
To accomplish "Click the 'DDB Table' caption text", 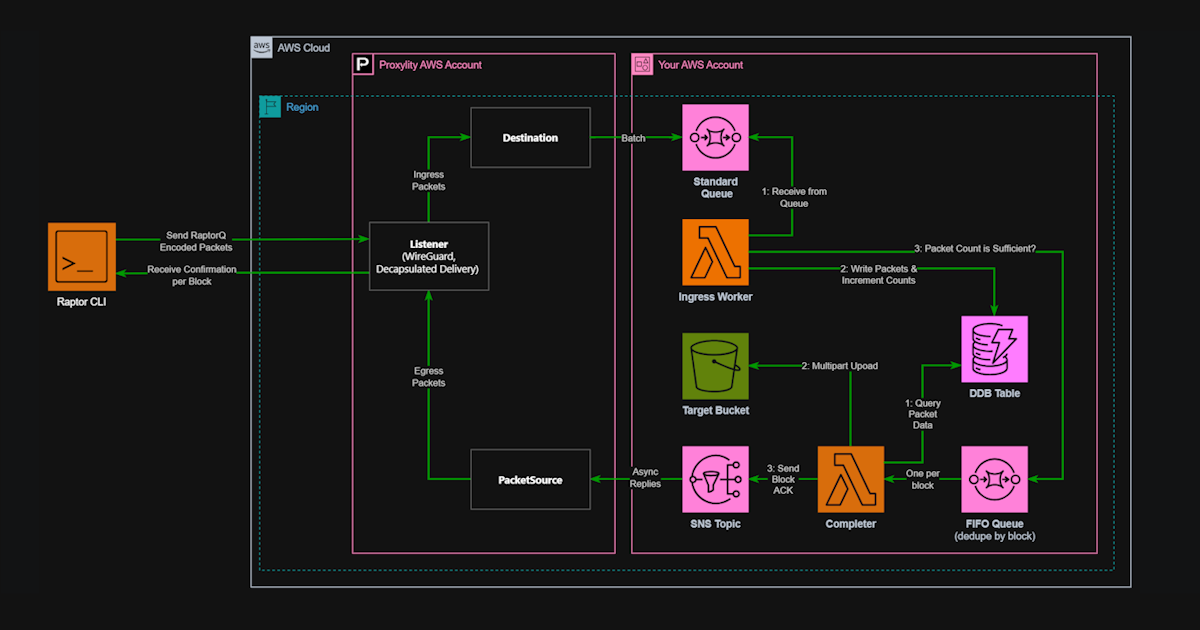I will [x=994, y=394].
